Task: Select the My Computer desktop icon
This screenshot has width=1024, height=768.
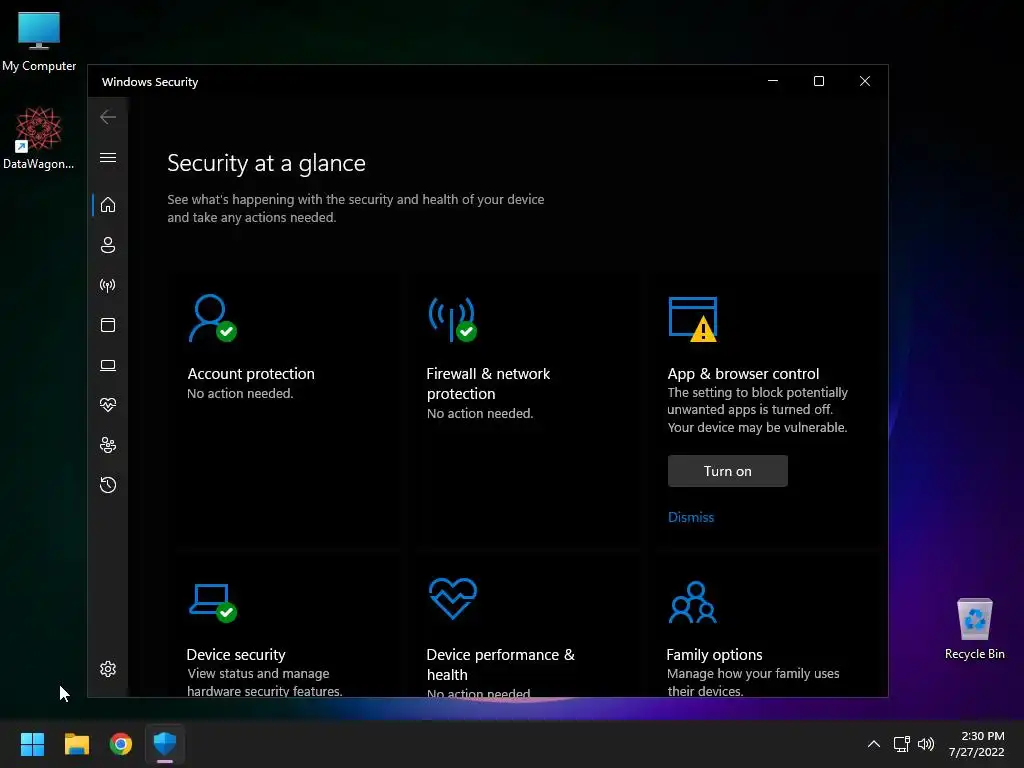Action: 39,41
